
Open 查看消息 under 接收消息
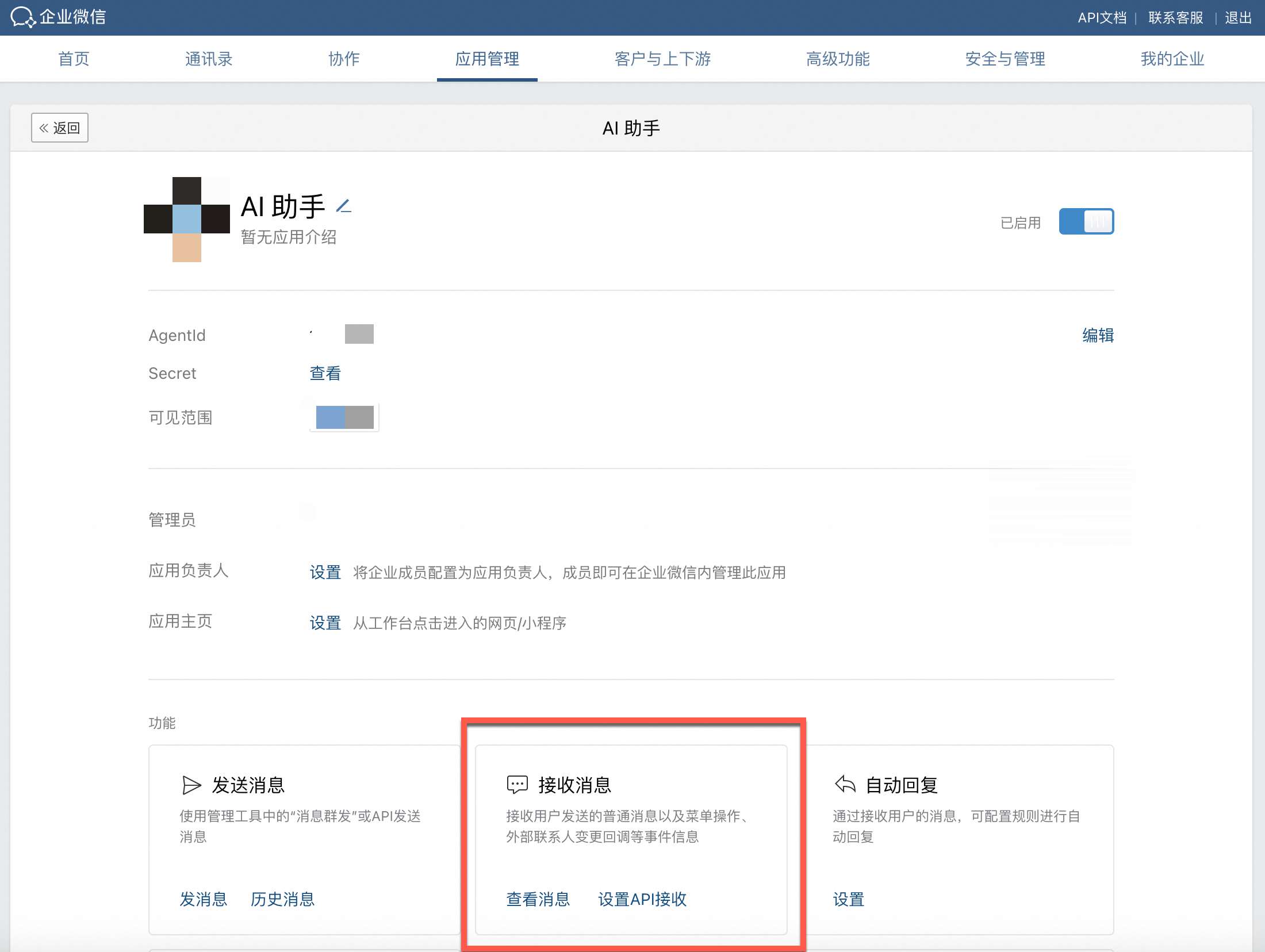[x=538, y=899]
